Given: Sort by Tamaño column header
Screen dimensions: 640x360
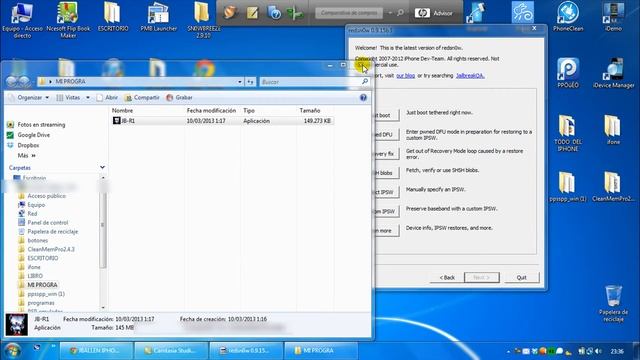Looking at the screenshot, I should pos(310,111).
